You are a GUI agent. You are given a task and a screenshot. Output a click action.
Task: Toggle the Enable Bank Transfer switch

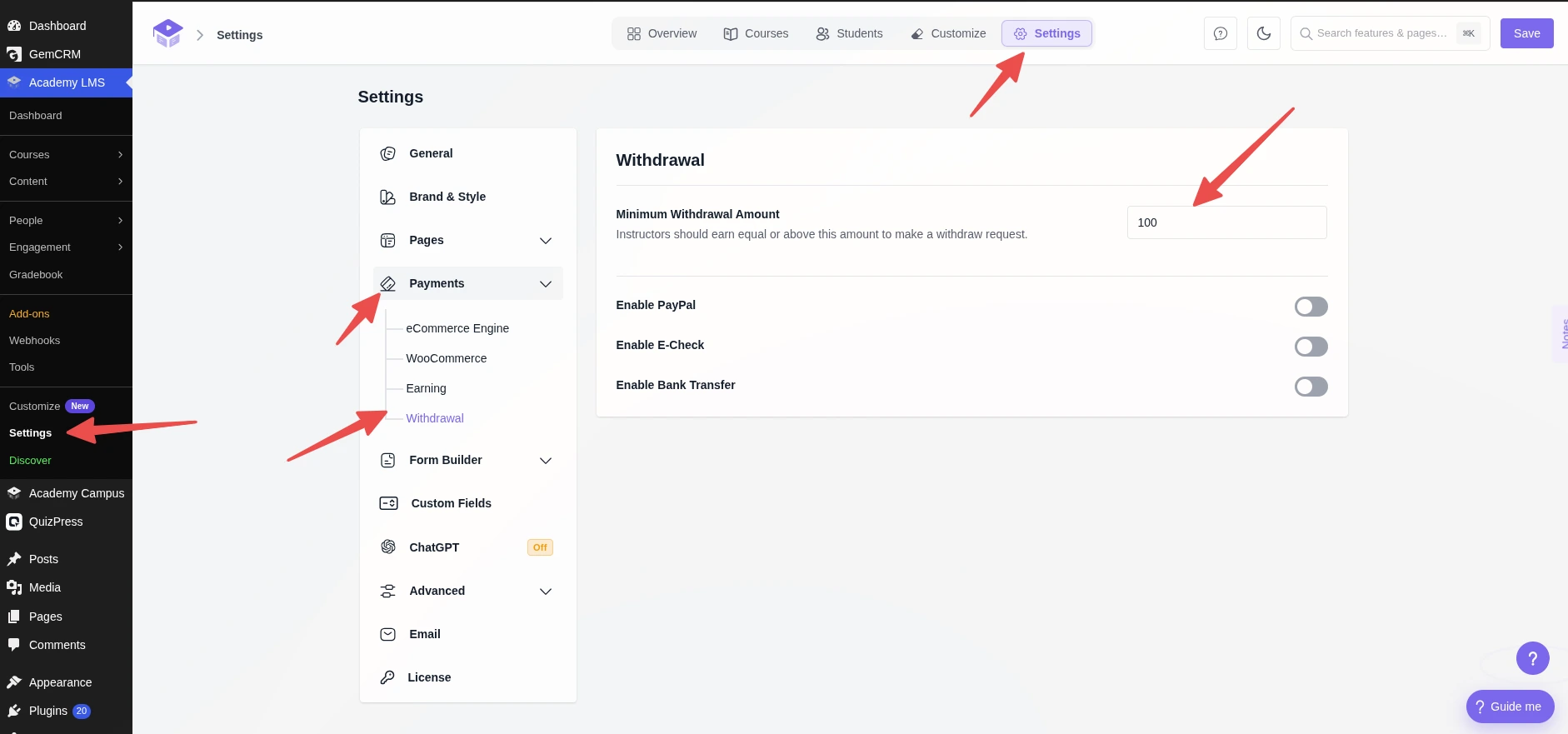click(x=1311, y=387)
